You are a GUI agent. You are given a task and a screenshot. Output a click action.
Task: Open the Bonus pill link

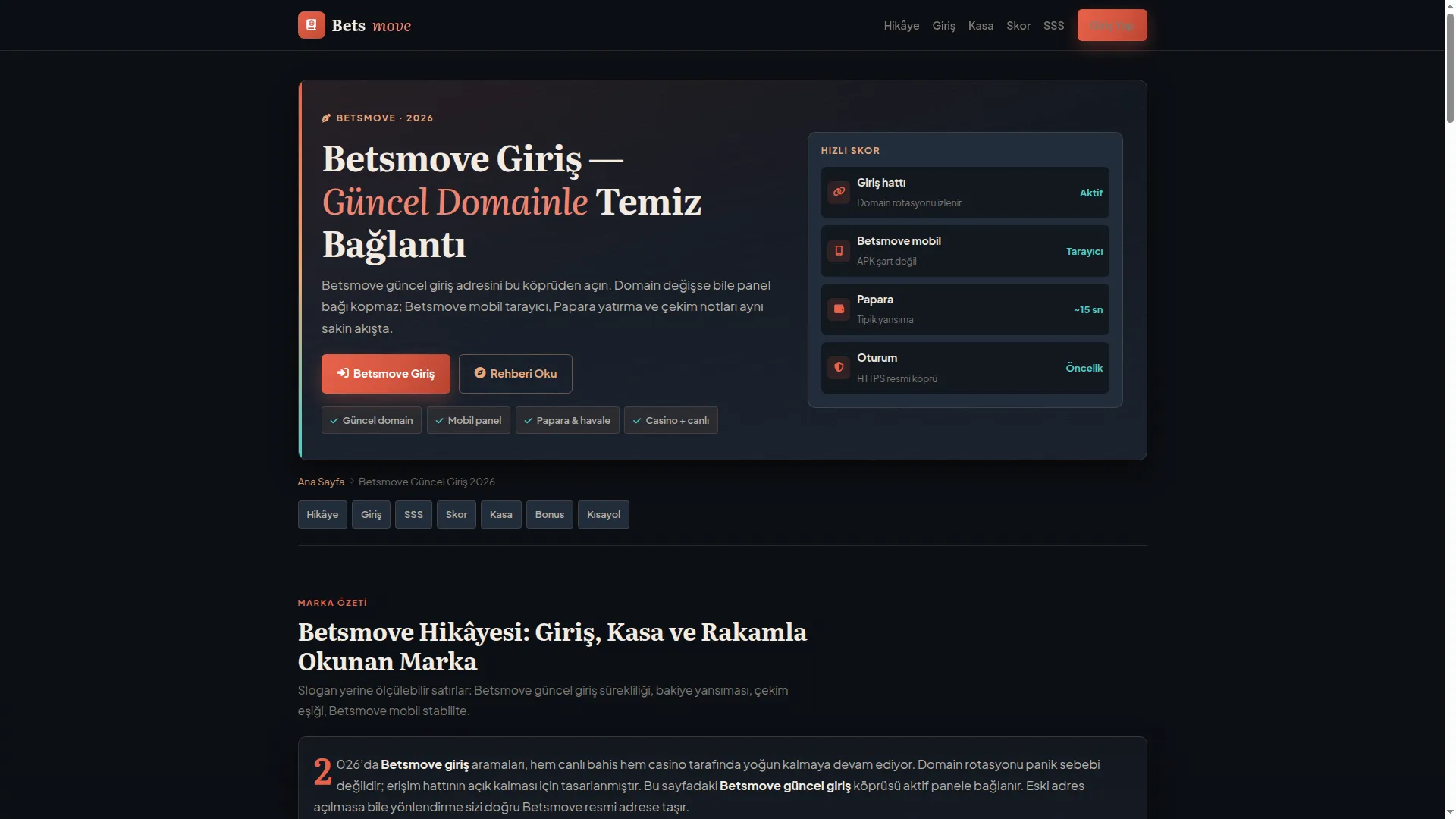click(x=550, y=515)
